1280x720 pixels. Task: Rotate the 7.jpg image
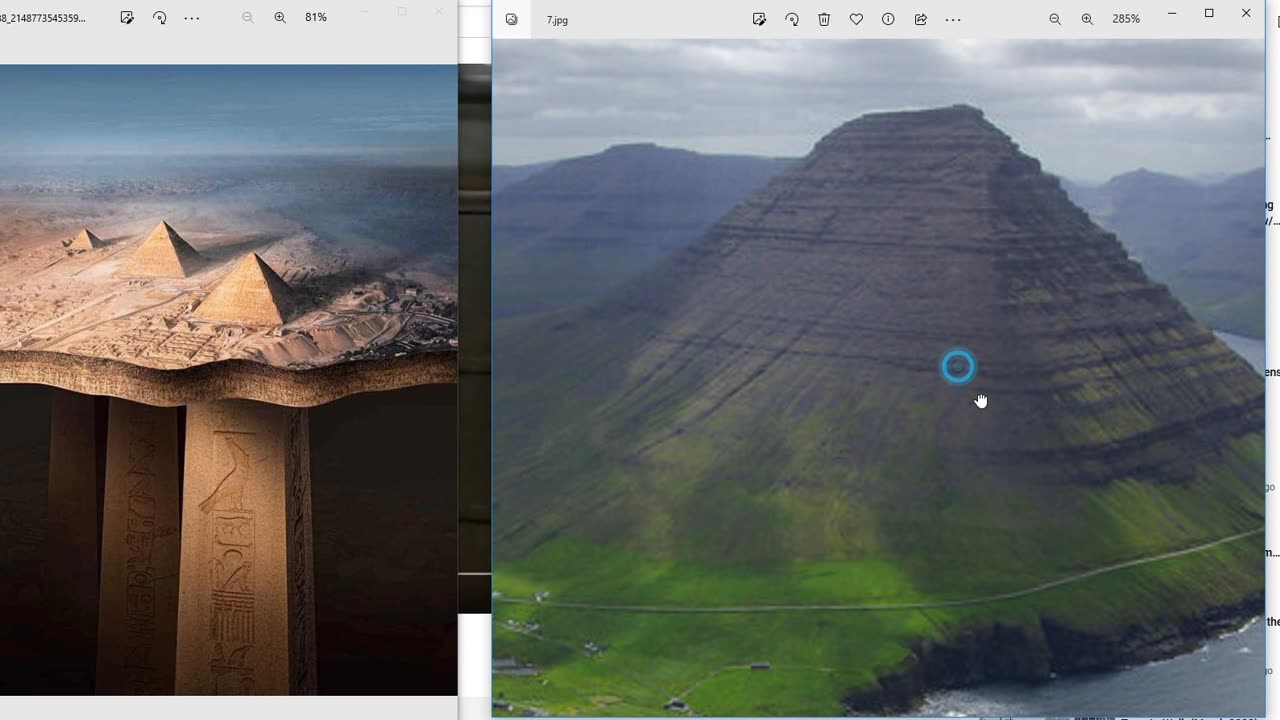[792, 19]
